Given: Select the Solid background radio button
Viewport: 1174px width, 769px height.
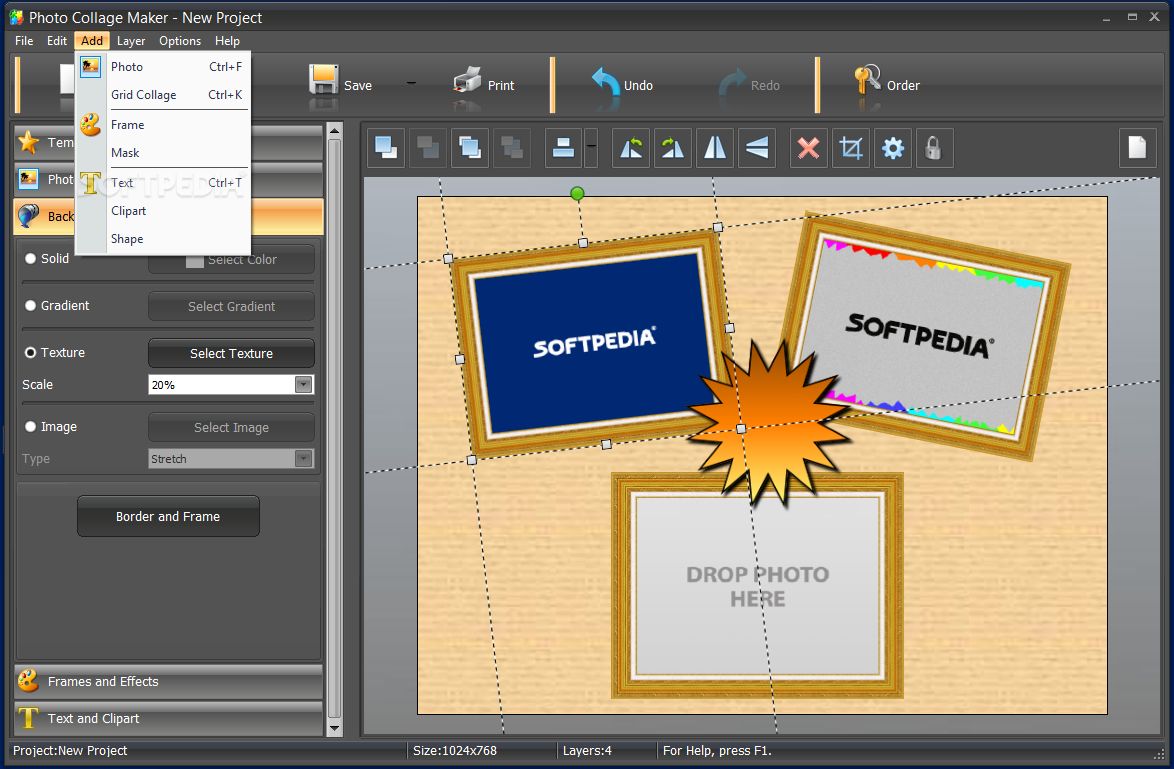Looking at the screenshot, I should pos(31,258).
